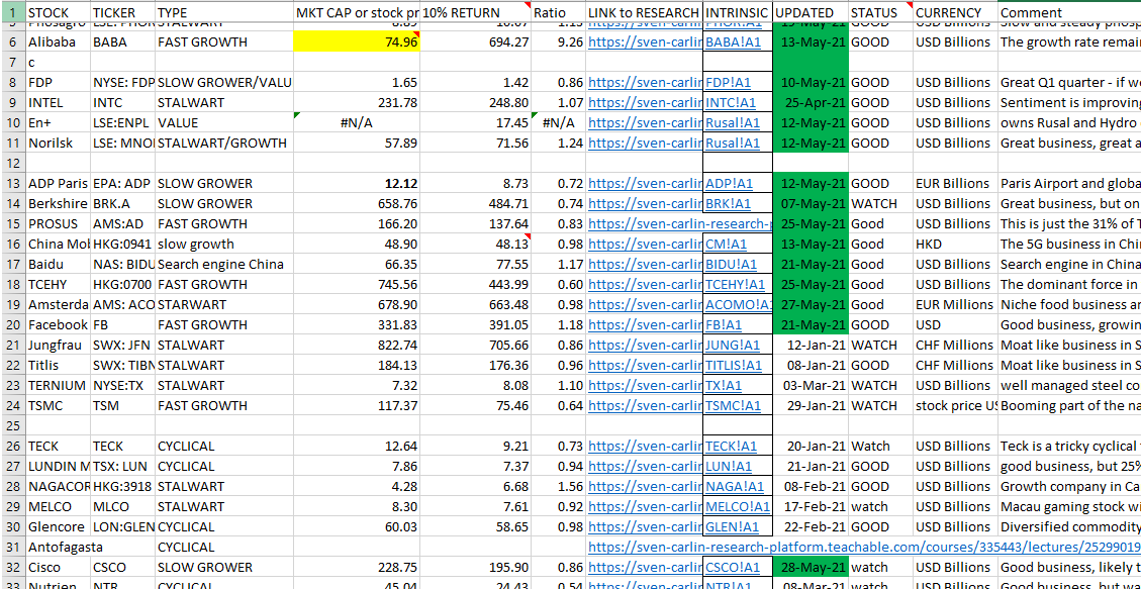This screenshot has height=592, width=1145.
Task: Open the TSMC!A1 sheet link
Action: pos(732,405)
